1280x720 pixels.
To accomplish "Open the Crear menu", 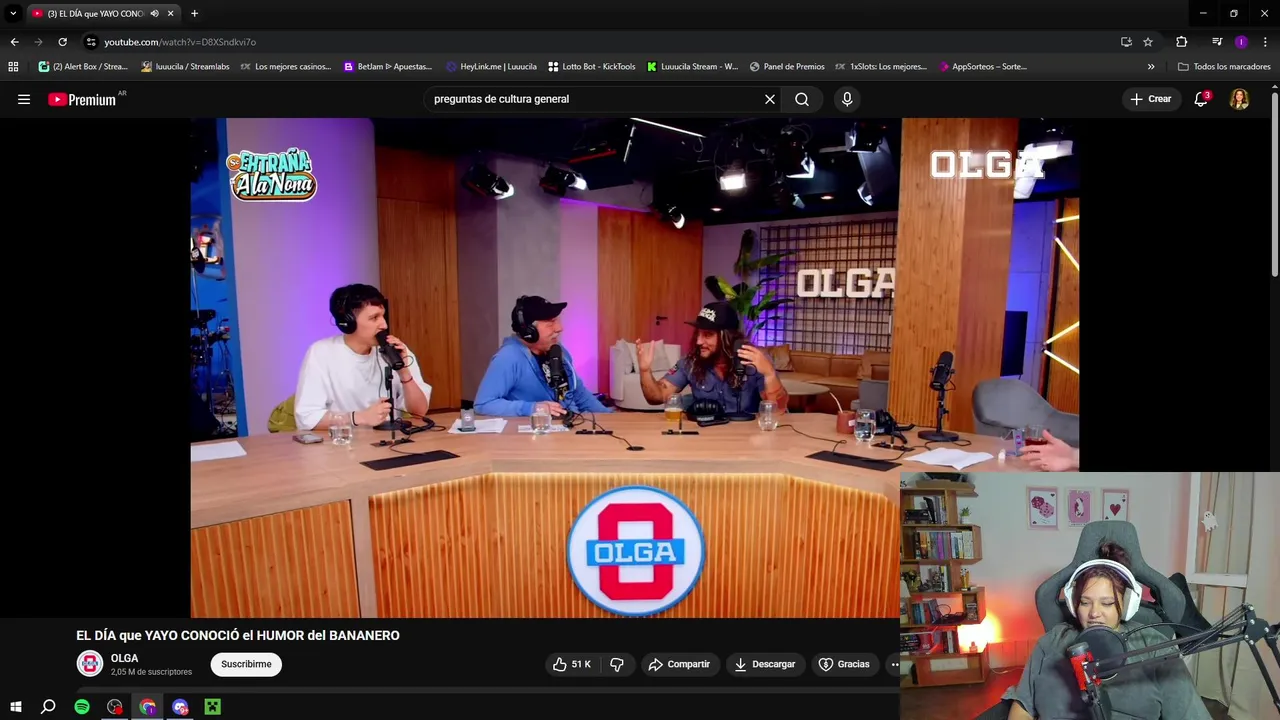I will coord(1151,99).
